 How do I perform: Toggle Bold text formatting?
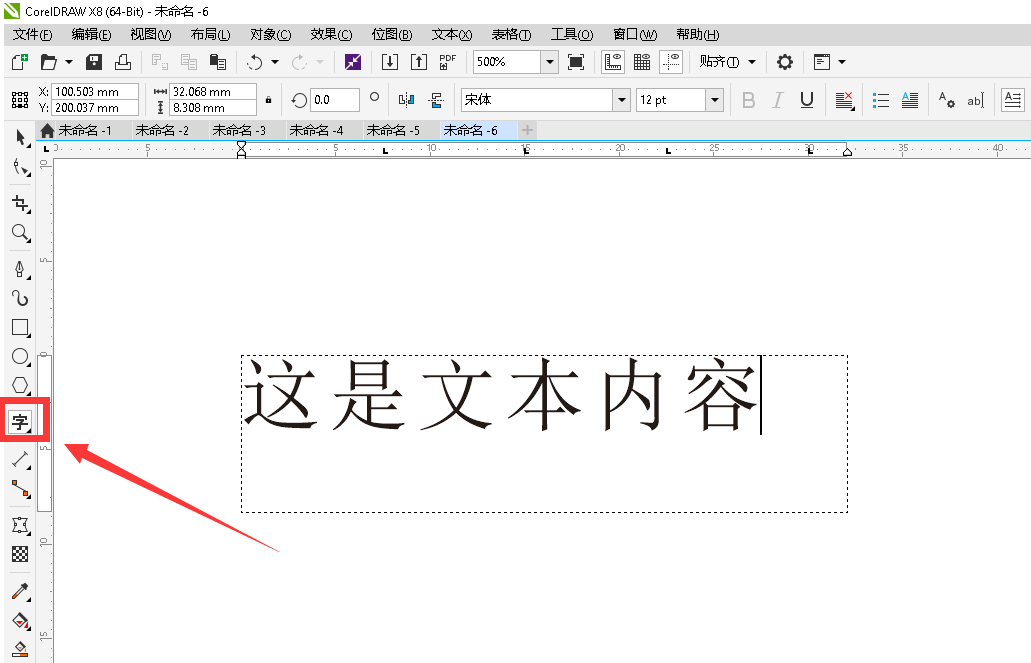pos(748,100)
